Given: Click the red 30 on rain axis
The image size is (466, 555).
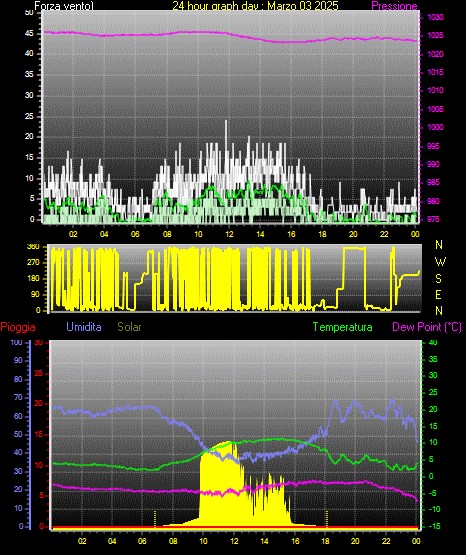Looking at the screenshot, I should coord(39,343).
